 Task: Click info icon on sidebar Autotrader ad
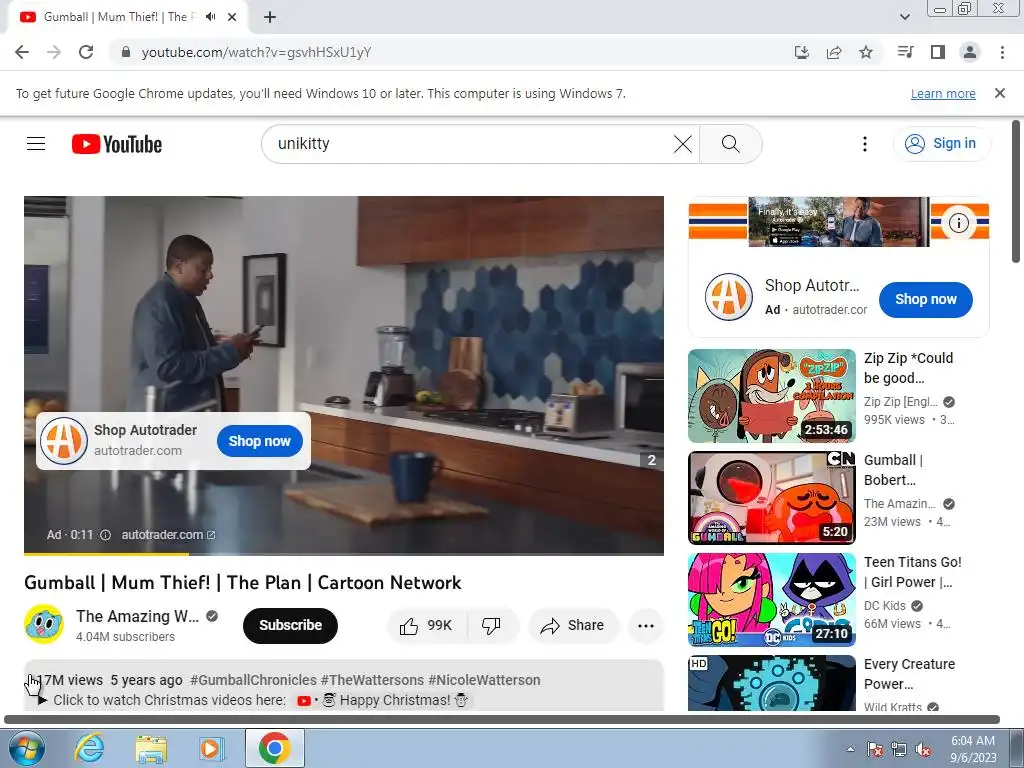[958, 223]
